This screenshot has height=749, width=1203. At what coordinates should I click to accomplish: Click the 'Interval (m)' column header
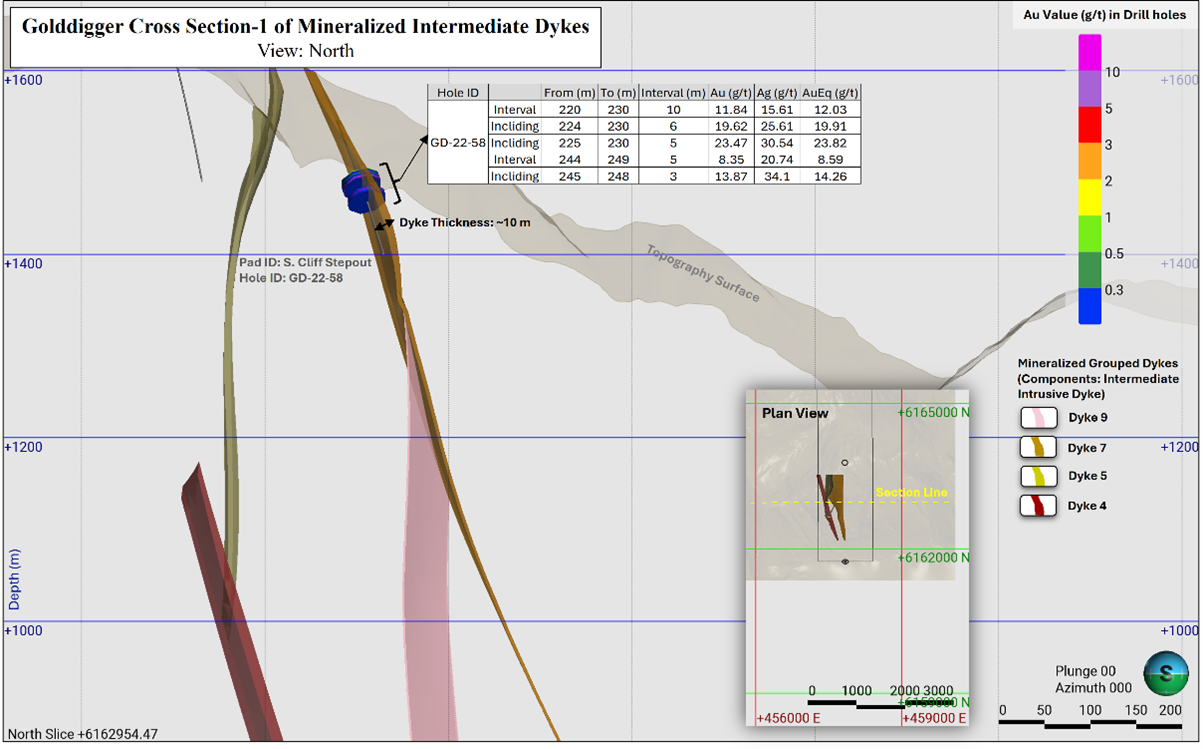click(x=673, y=92)
